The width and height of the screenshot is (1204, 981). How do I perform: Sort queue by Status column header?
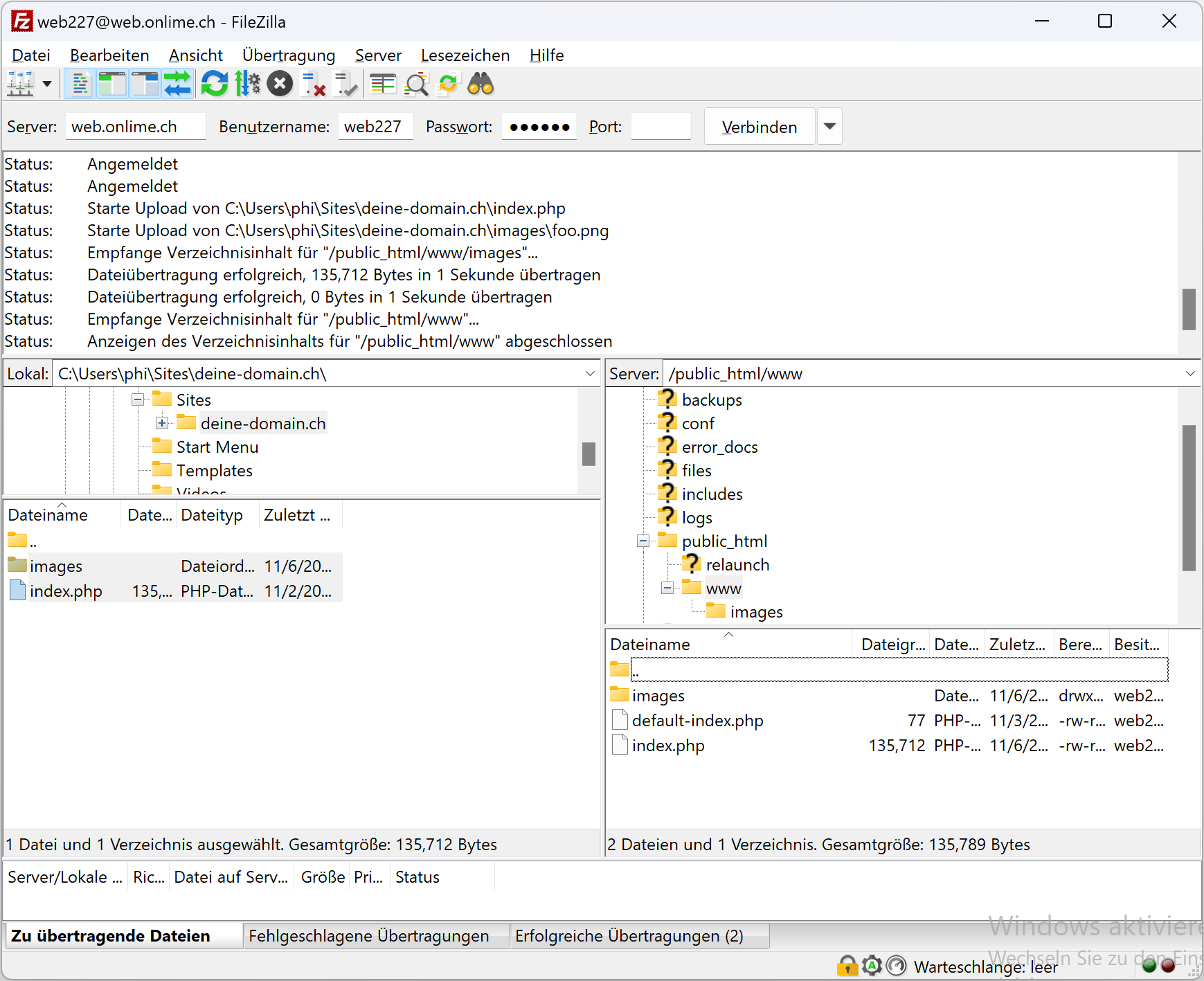(x=442, y=877)
